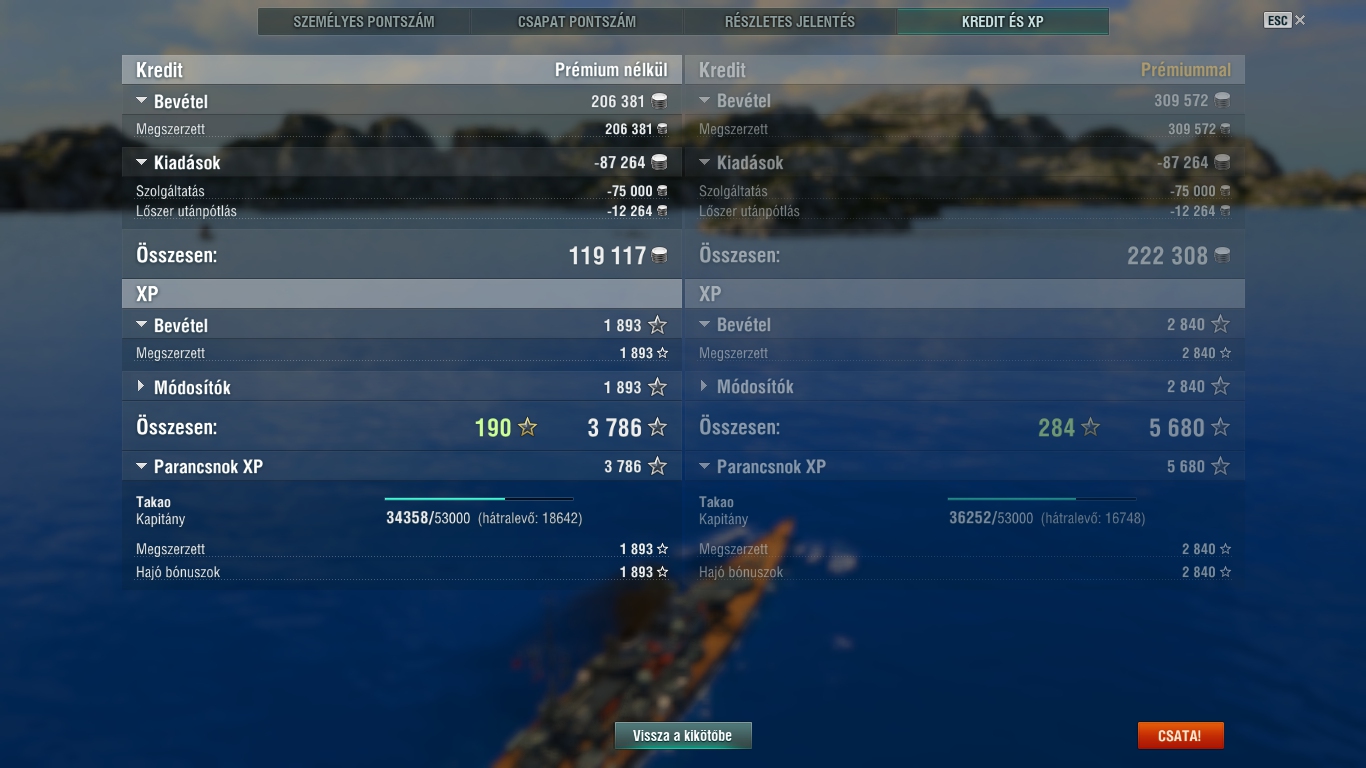Click the star icon beside 3 786 total XP
The width and height of the screenshot is (1366, 768).
pyautogui.click(x=657, y=428)
